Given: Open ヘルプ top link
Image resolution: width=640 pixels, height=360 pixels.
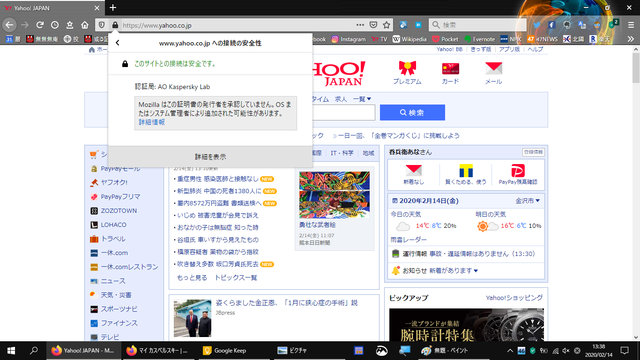Looking at the screenshot, I should tap(535, 49).
